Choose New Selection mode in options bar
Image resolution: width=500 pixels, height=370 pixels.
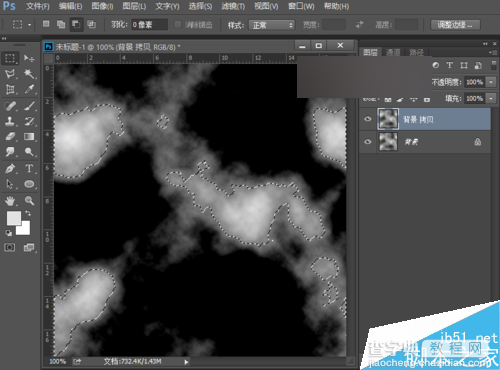(x=46, y=24)
